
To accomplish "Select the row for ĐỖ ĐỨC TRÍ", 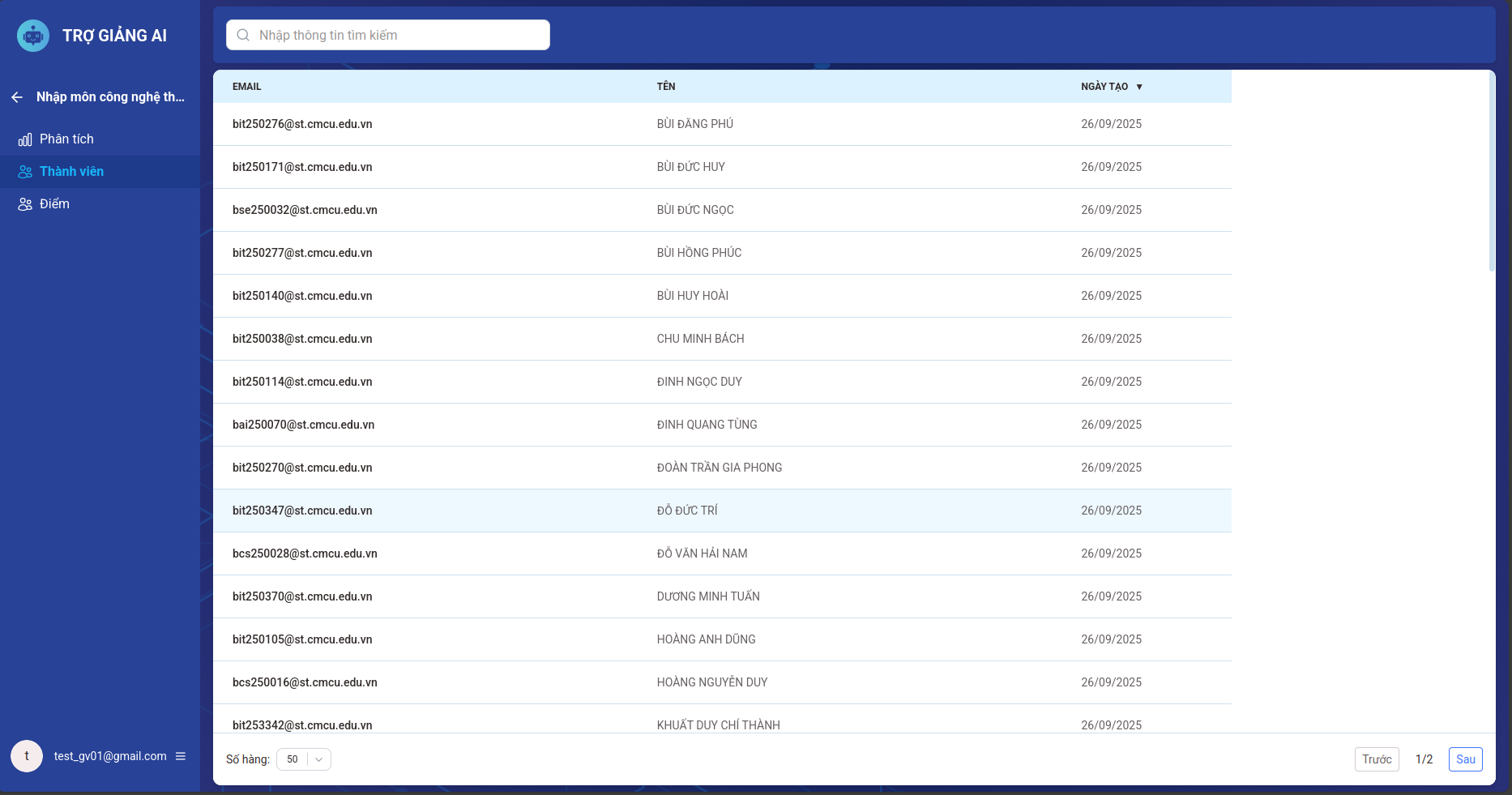I will pos(687,511).
